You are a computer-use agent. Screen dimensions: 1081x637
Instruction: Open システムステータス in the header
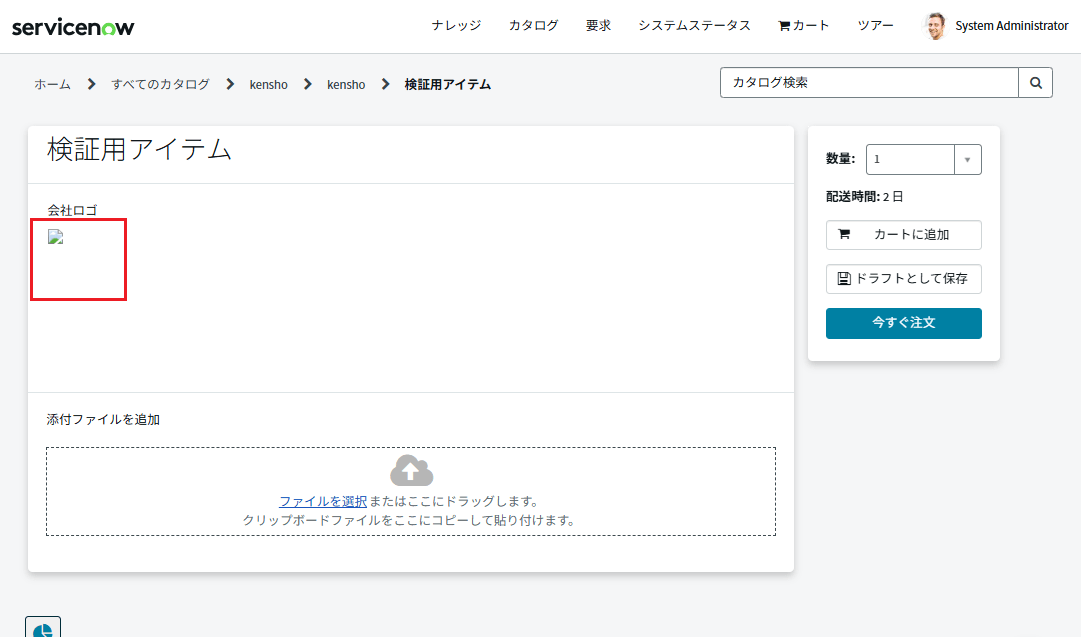click(694, 26)
